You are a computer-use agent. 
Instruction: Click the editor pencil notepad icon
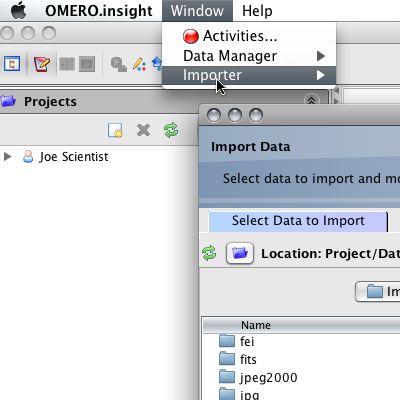(42, 63)
